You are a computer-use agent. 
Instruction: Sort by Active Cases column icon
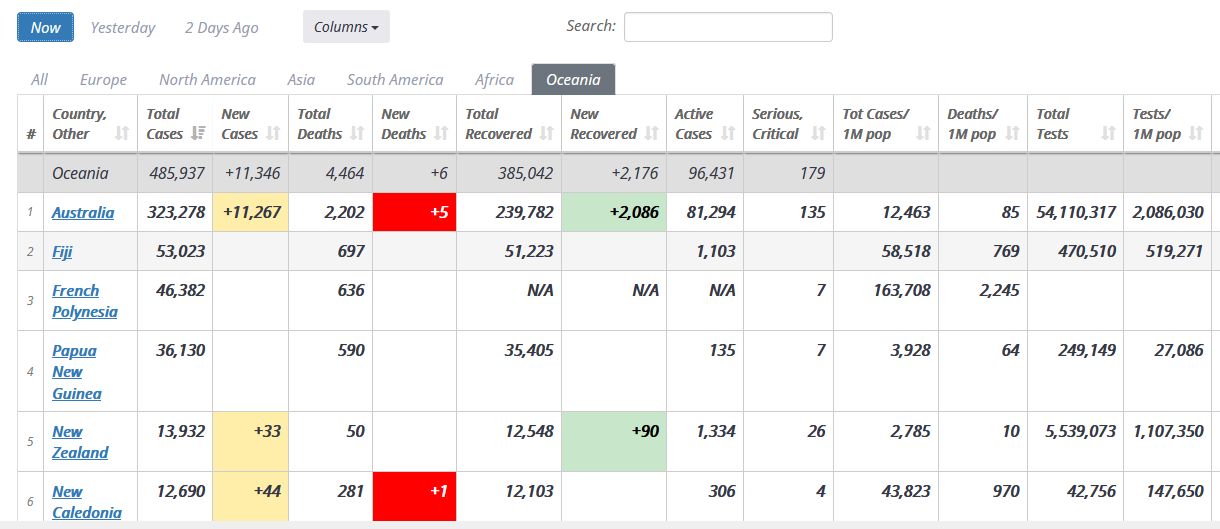click(728, 134)
